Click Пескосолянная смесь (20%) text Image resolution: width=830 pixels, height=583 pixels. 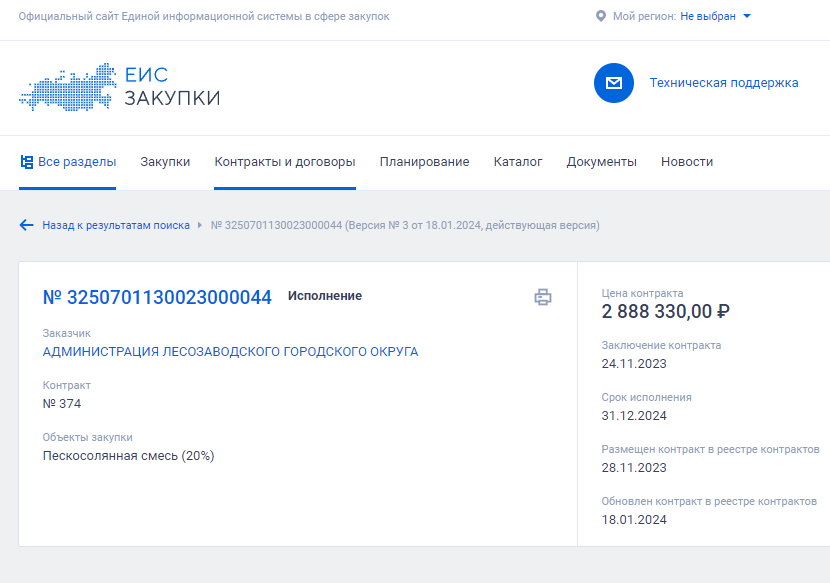coord(129,456)
